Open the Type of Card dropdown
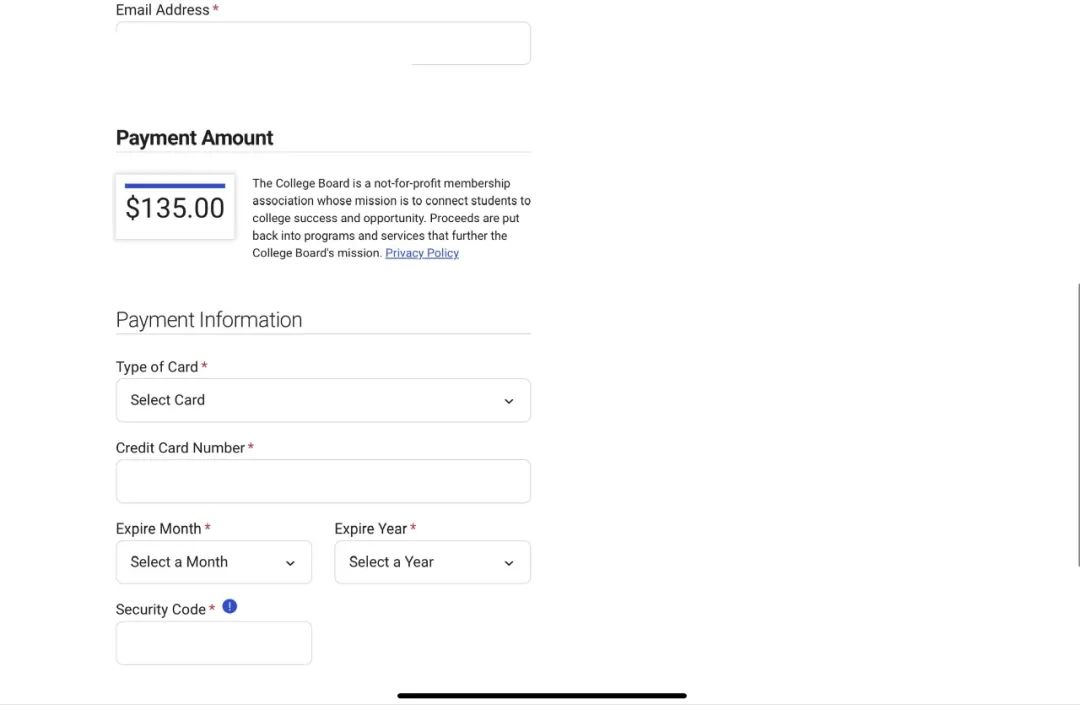Screen dimensions: 1080x705 [x=323, y=400]
